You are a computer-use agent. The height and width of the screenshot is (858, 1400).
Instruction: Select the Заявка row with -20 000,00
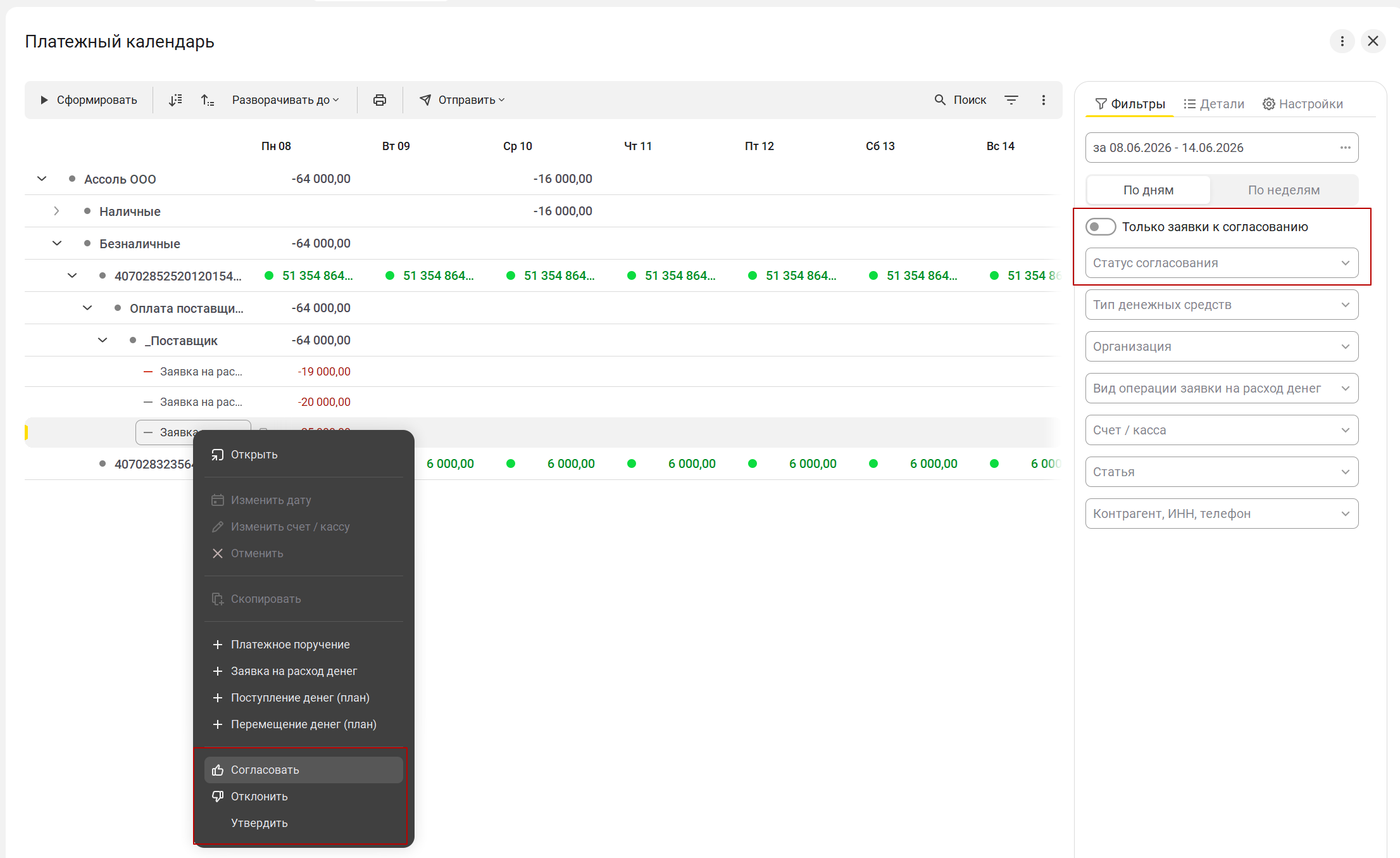[540, 402]
